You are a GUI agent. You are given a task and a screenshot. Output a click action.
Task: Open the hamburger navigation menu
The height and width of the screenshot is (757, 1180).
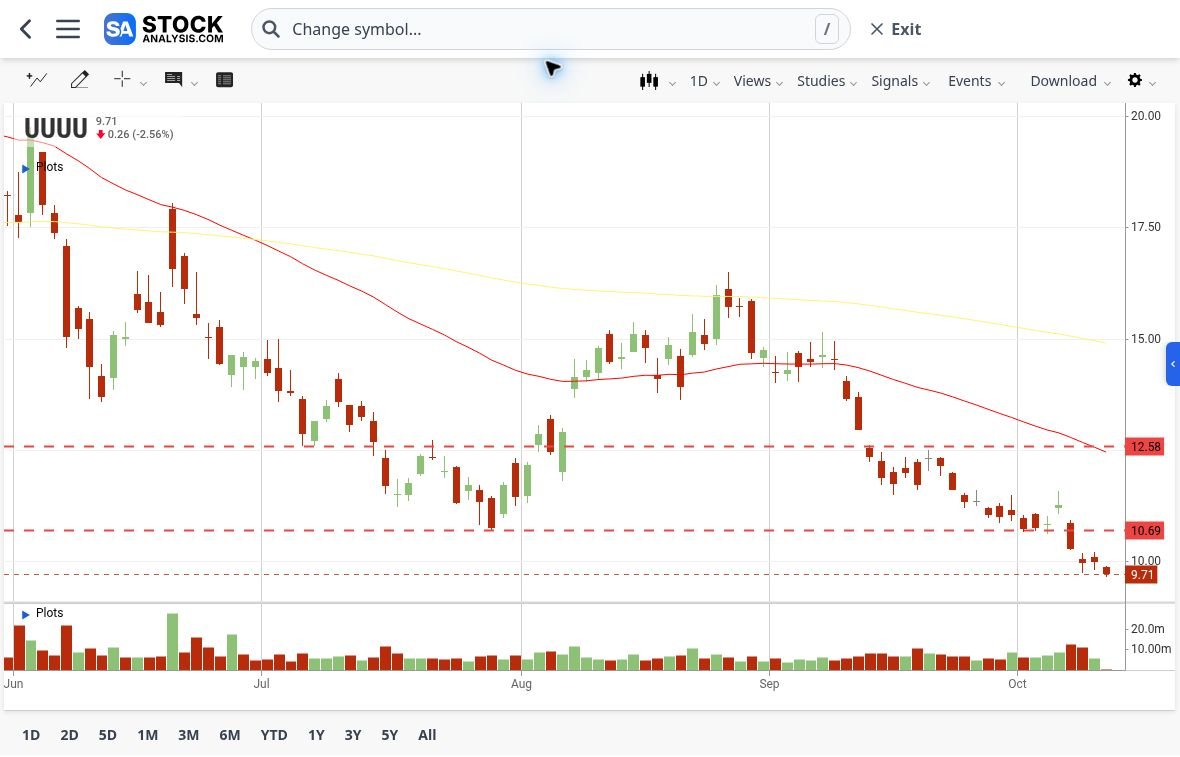[68, 29]
